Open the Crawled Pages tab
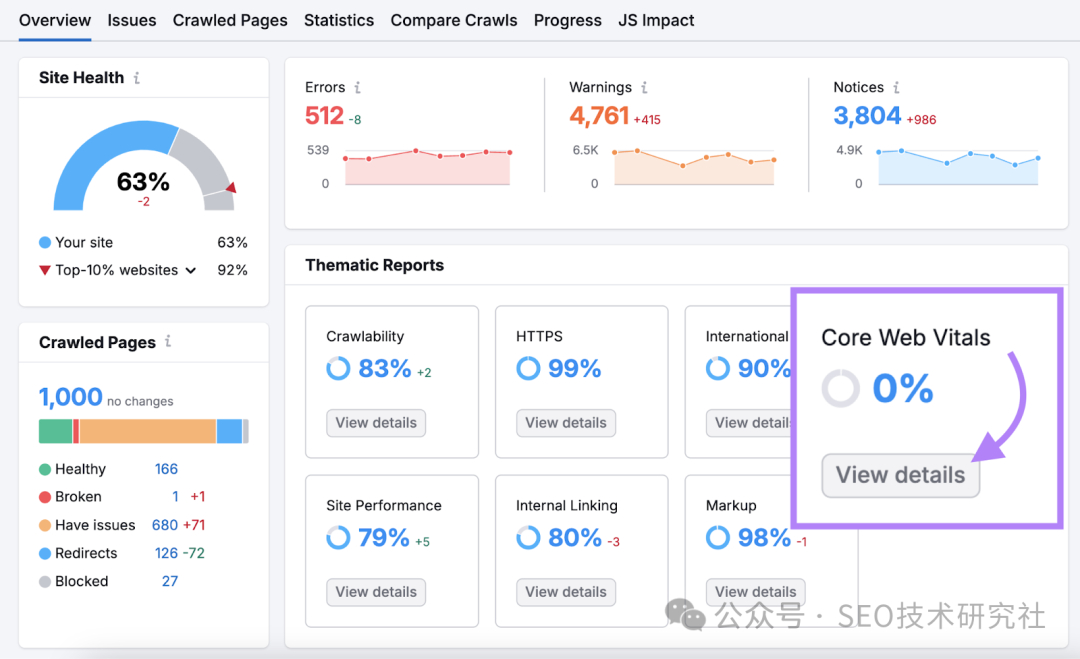This screenshot has width=1080, height=659. tap(230, 21)
